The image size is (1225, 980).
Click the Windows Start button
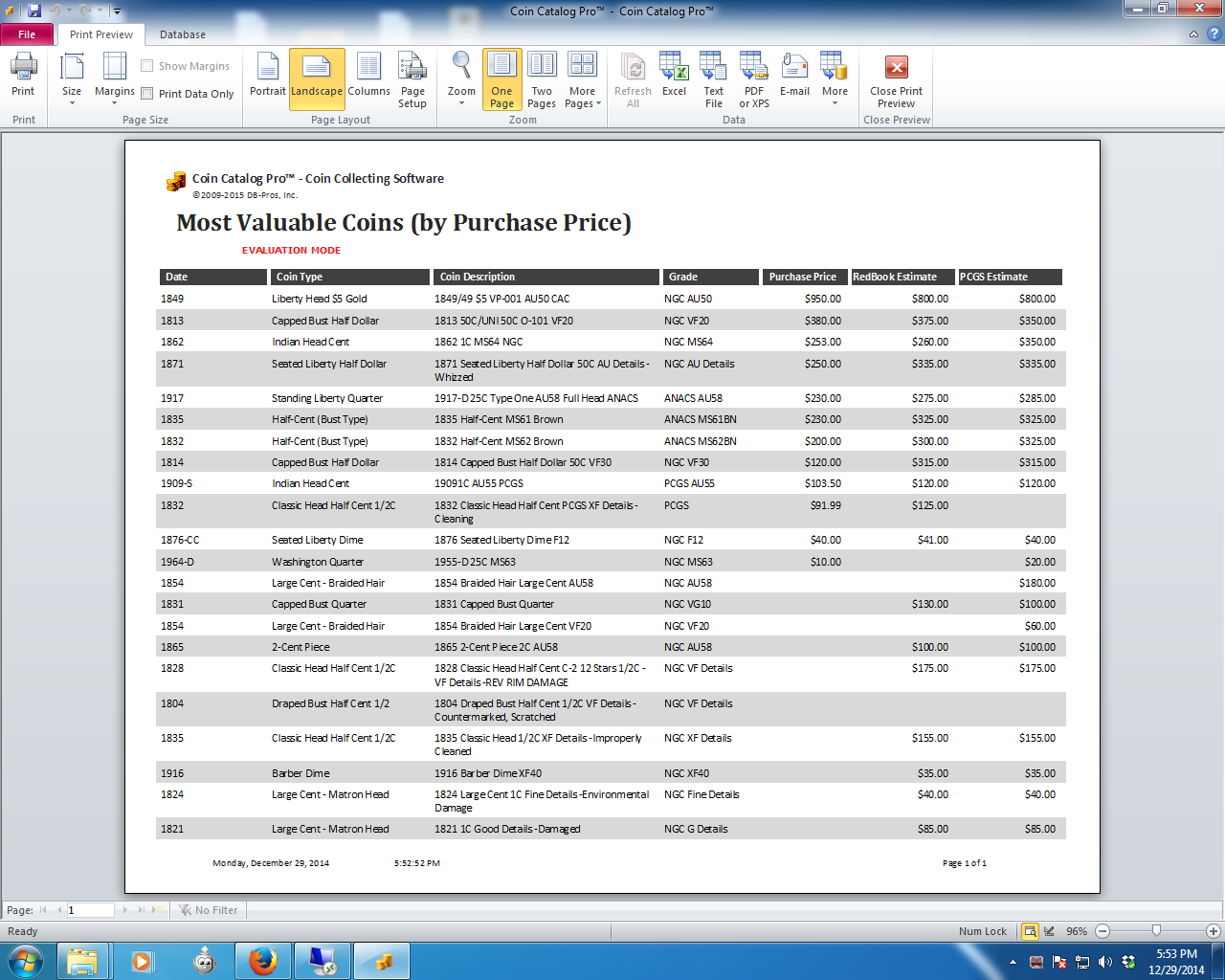(x=25, y=961)
